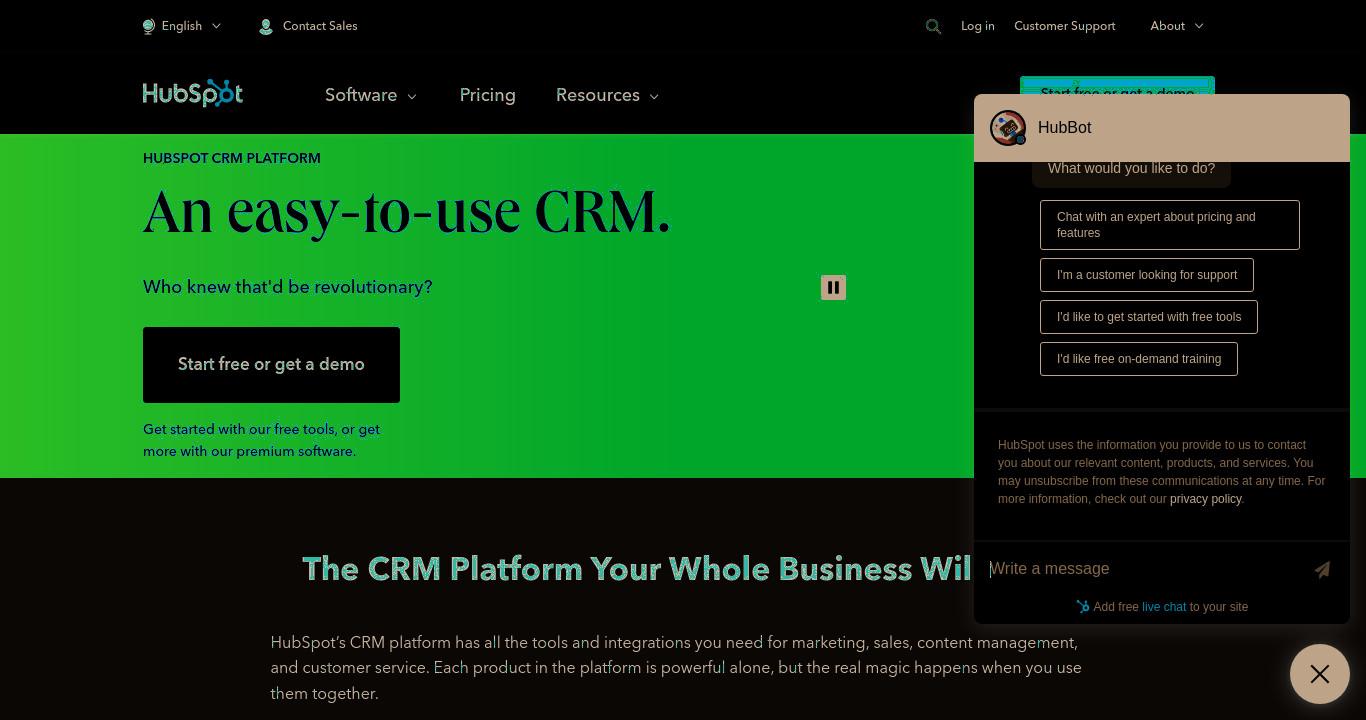
Task: Open the privacy policy link in chat
Action: tap(1205, 499)
